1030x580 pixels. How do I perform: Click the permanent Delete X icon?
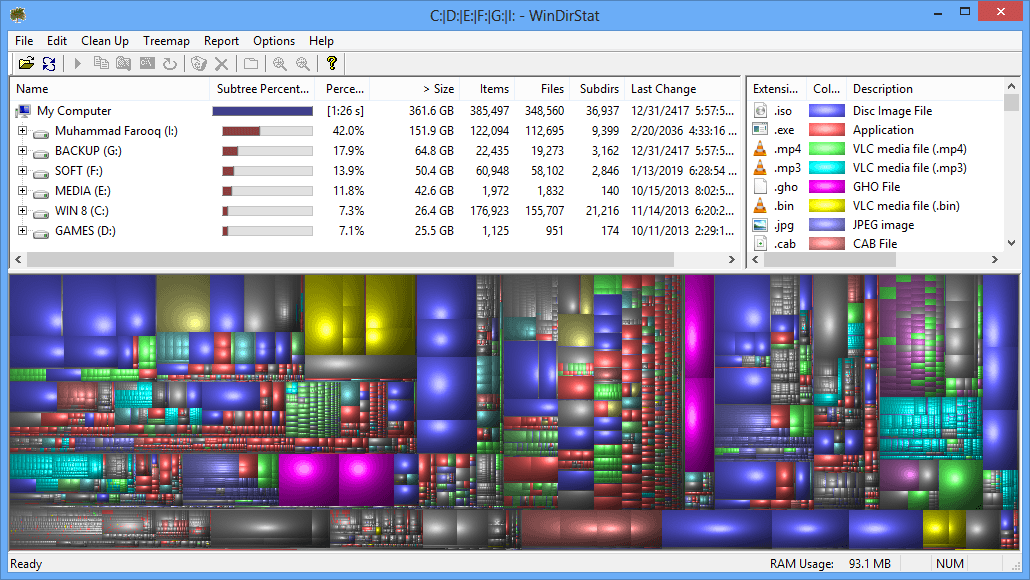point(221,64)
